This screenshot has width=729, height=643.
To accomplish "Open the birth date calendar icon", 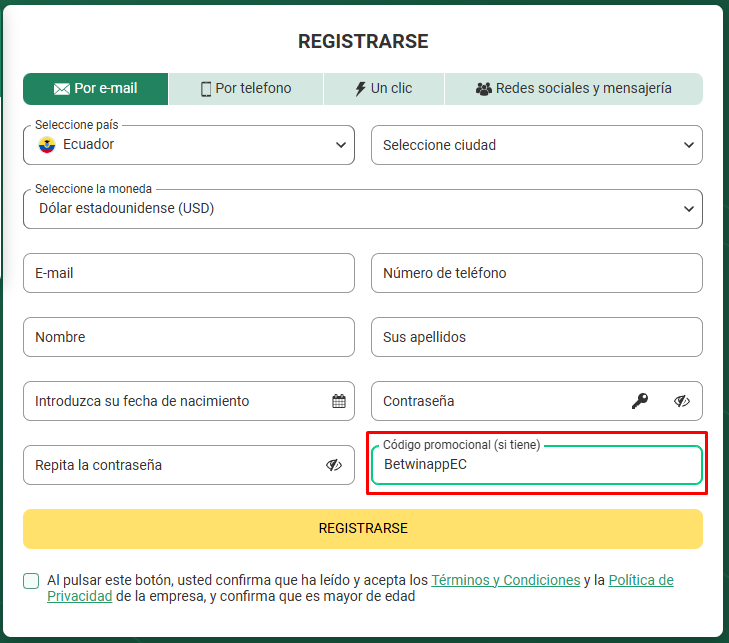I will (339, 401).
